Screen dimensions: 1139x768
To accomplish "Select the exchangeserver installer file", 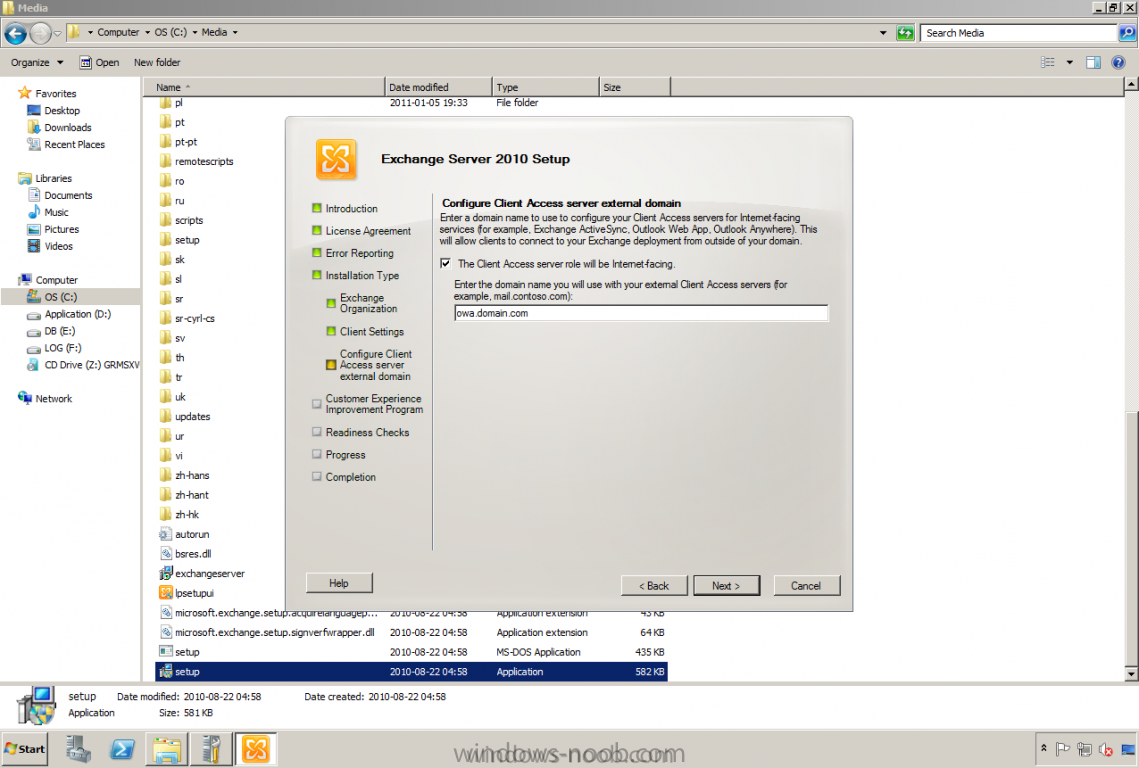I will point(202,573).
